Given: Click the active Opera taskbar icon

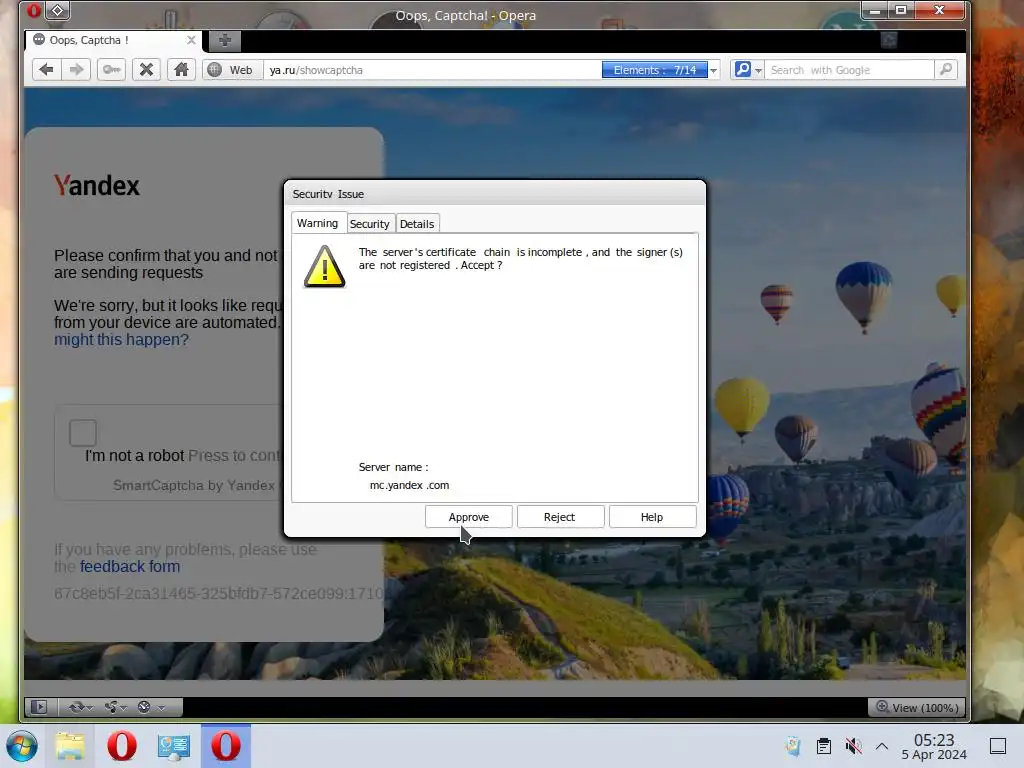Looking at the screenshot, I should [x=226, y=746].
